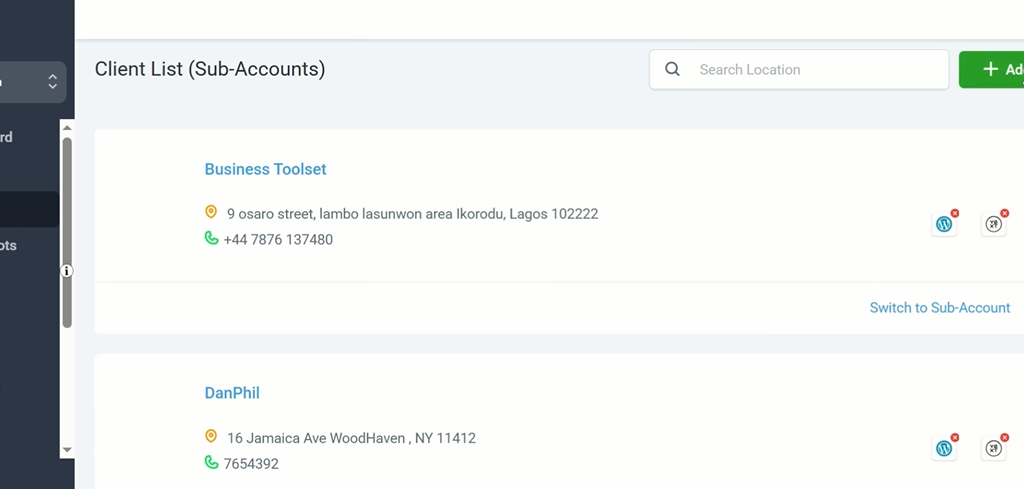Click Yext icon in Business Toolset row
Viewport: 1024px width, 489px height.
coord(993,224)
